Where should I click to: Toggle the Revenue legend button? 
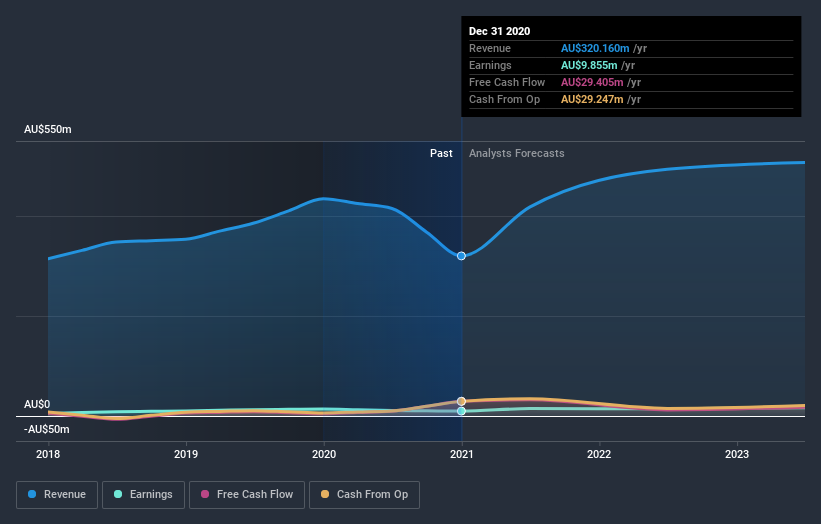click(x=57, y=495)
